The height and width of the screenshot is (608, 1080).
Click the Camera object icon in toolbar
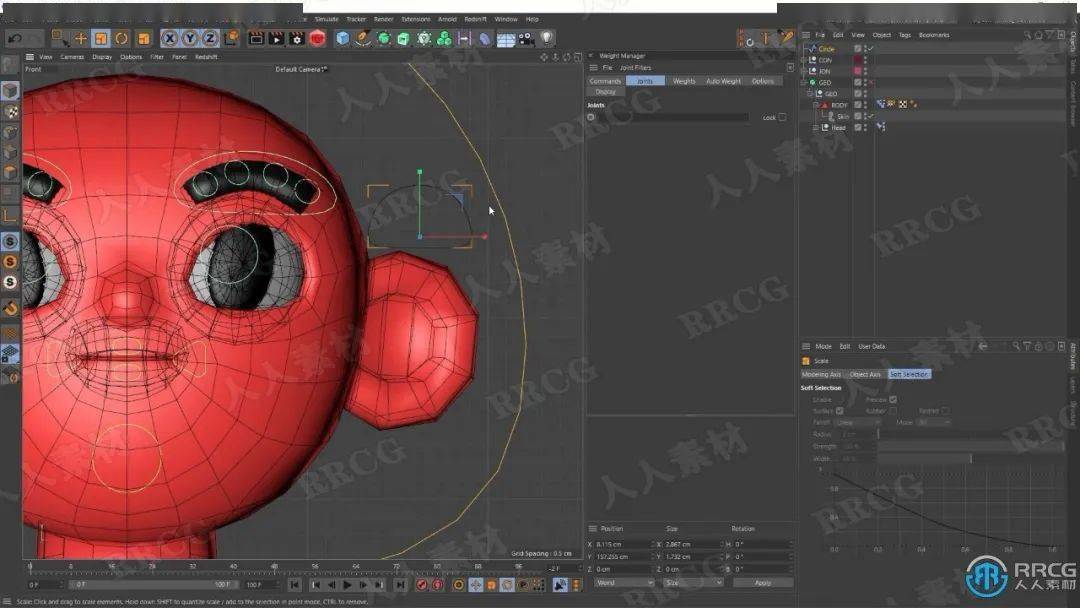[x=526, y=38]
